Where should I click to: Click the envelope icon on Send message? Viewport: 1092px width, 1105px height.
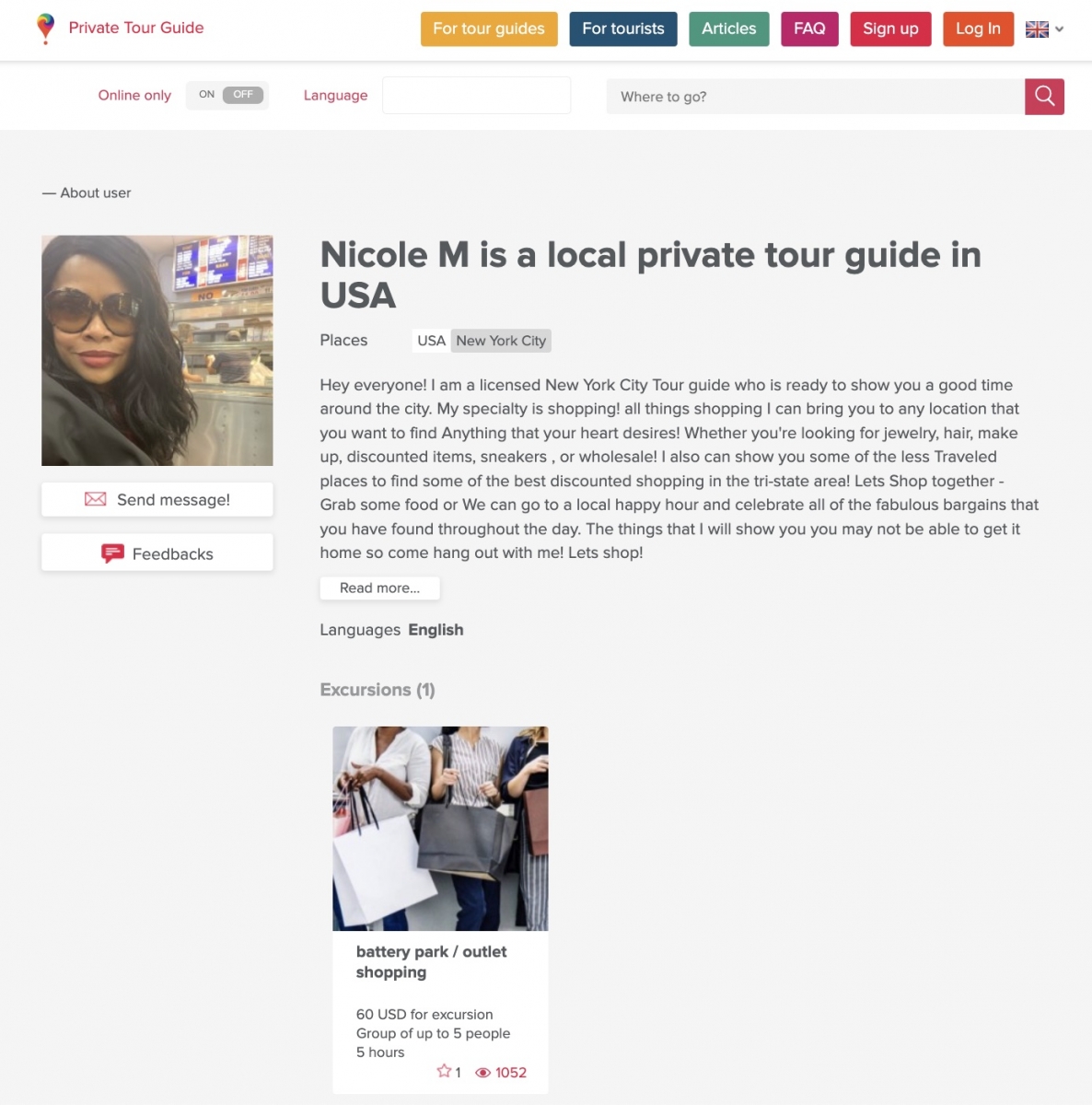click(x=95, y=499)
